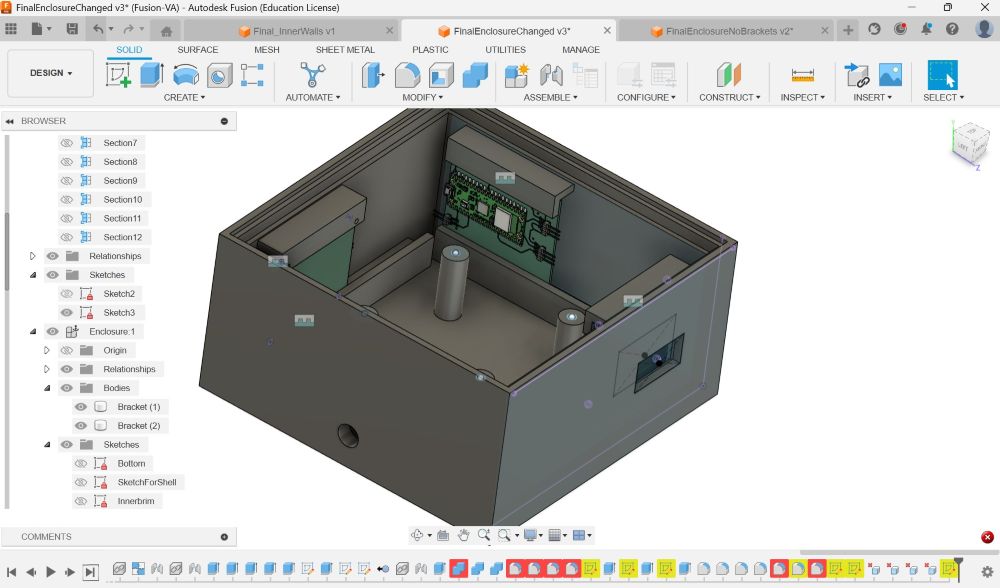Image resolution: width=1000 pixels, height=588 pixels.
Task: Click the Rectangular Pattern icon in Create
Action: [x=252, y=75]
